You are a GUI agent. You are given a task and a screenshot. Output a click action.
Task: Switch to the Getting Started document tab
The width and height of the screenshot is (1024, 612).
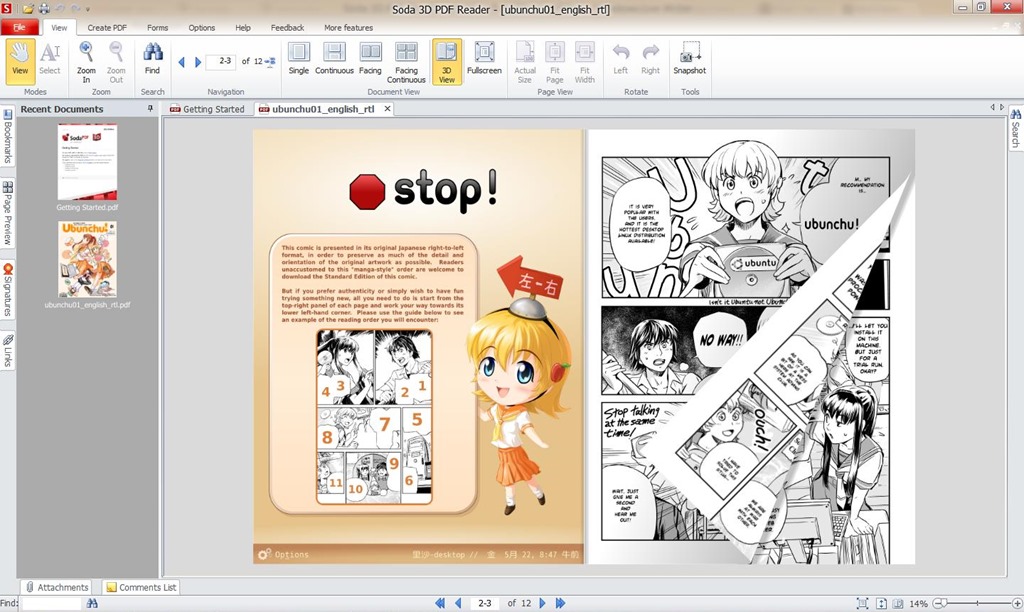click(x=207, y=109)
